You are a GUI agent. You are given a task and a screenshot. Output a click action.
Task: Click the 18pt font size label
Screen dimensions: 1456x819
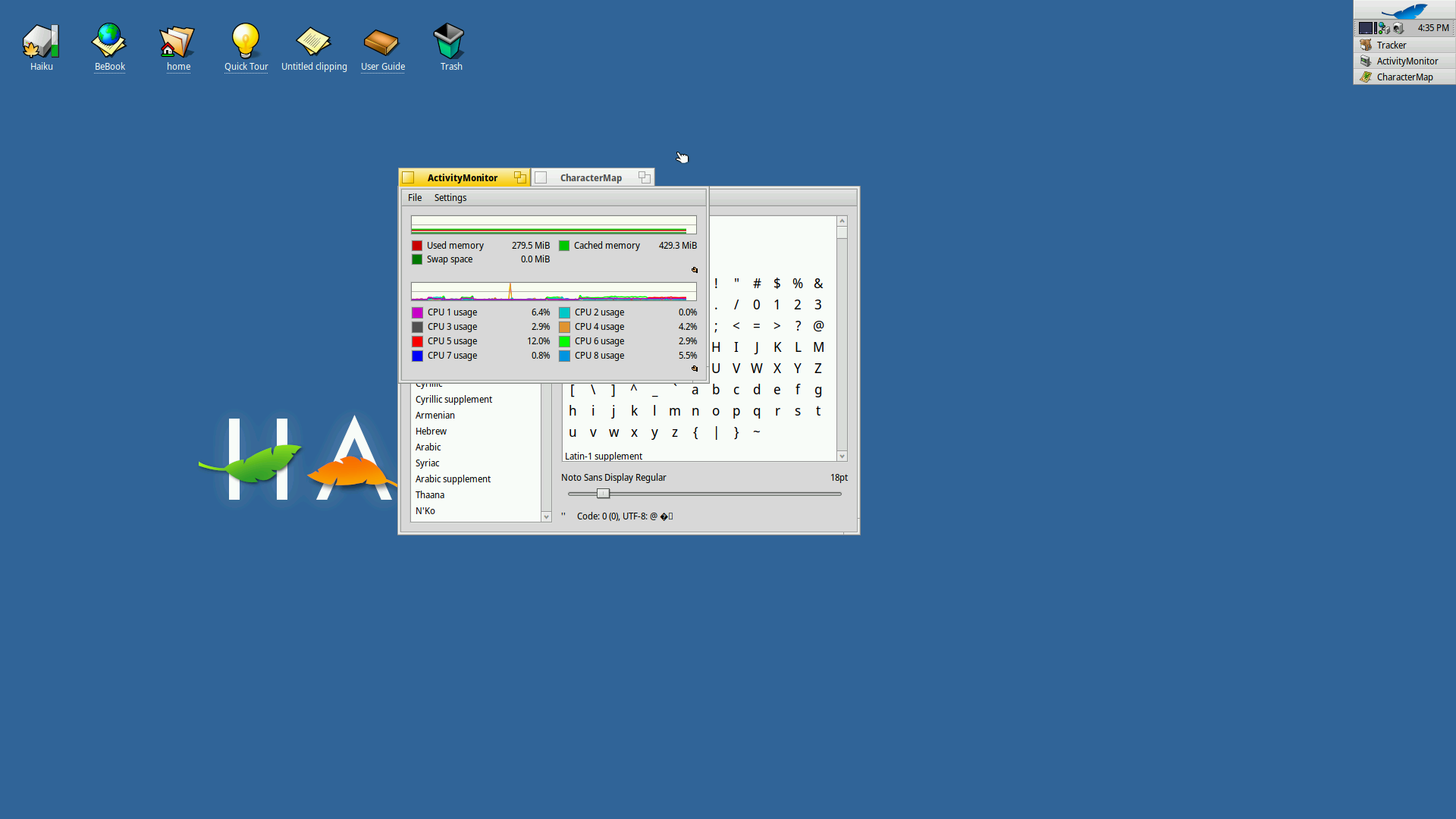(x=839, y=478)
